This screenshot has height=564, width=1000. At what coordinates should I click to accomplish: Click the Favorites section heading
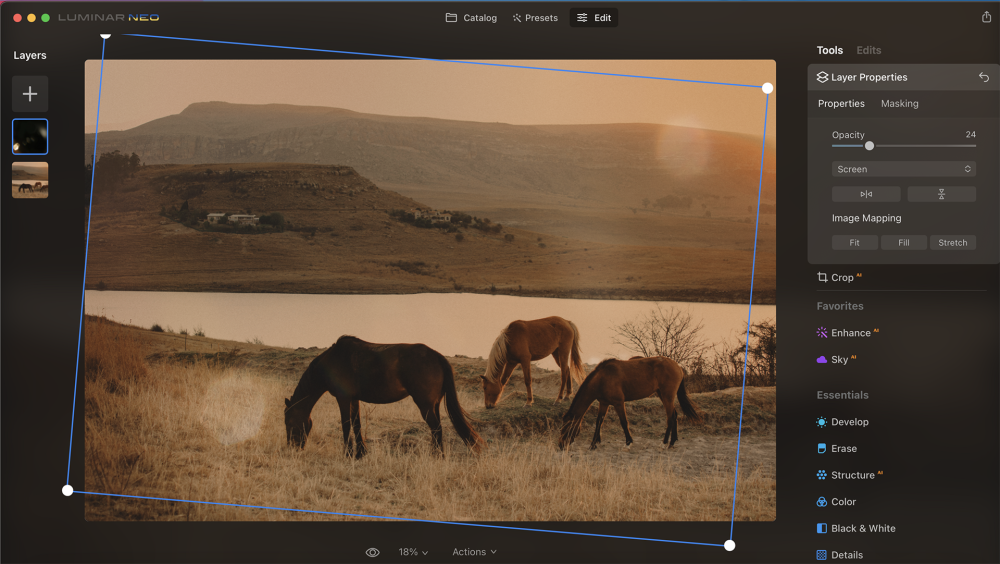point(840,306)
